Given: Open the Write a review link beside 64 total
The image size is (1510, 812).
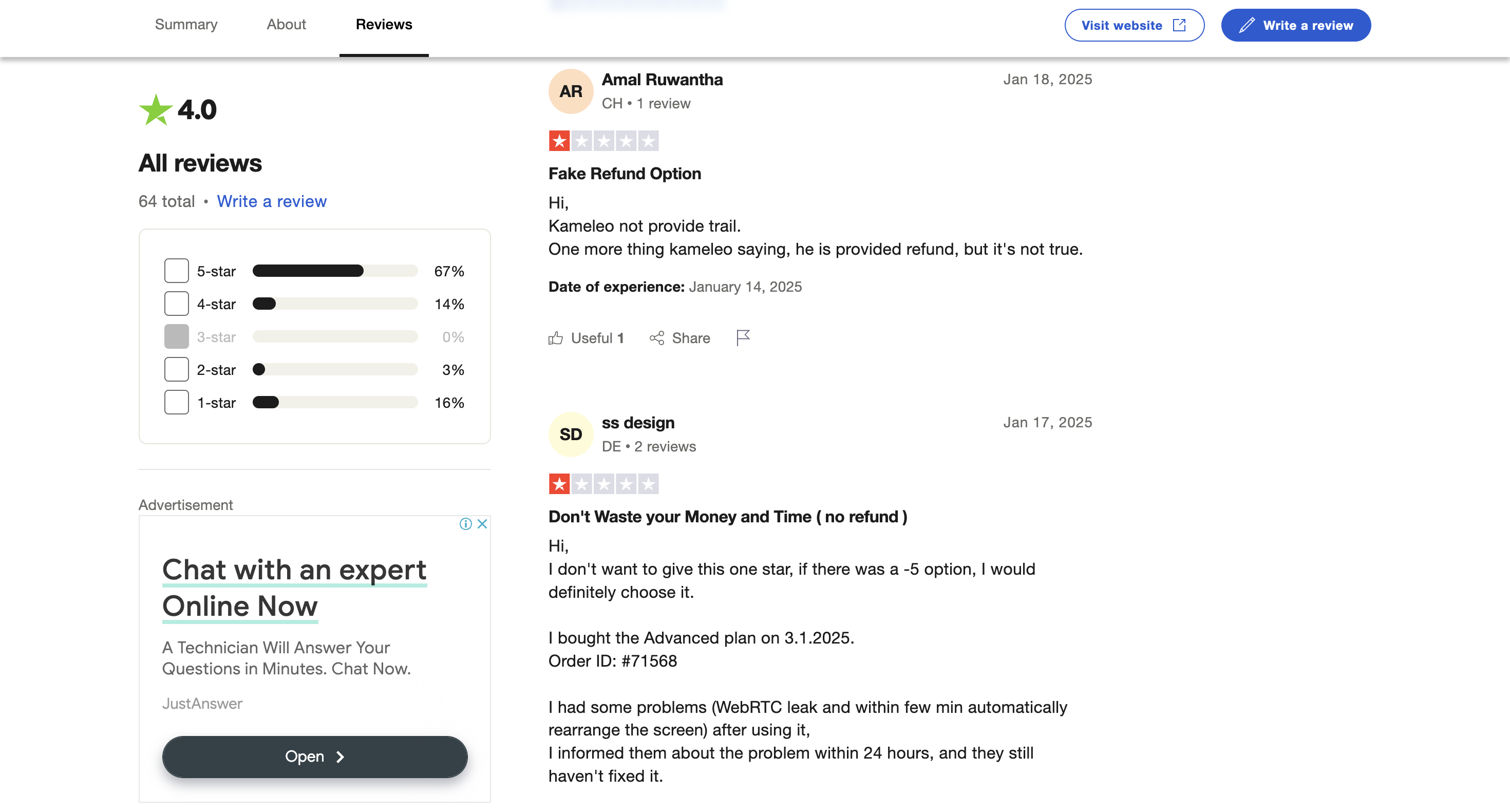Looking at the screenshot, I should [x=271, y=201].
